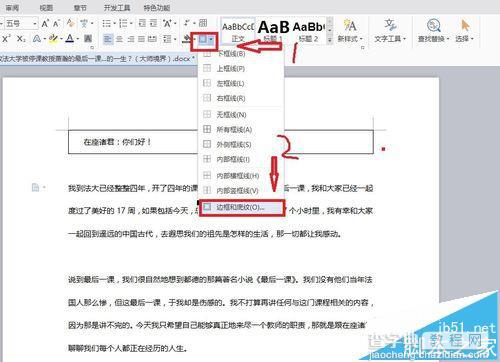
Task: Click the font color A swatch button
Action: pos(70,39)
